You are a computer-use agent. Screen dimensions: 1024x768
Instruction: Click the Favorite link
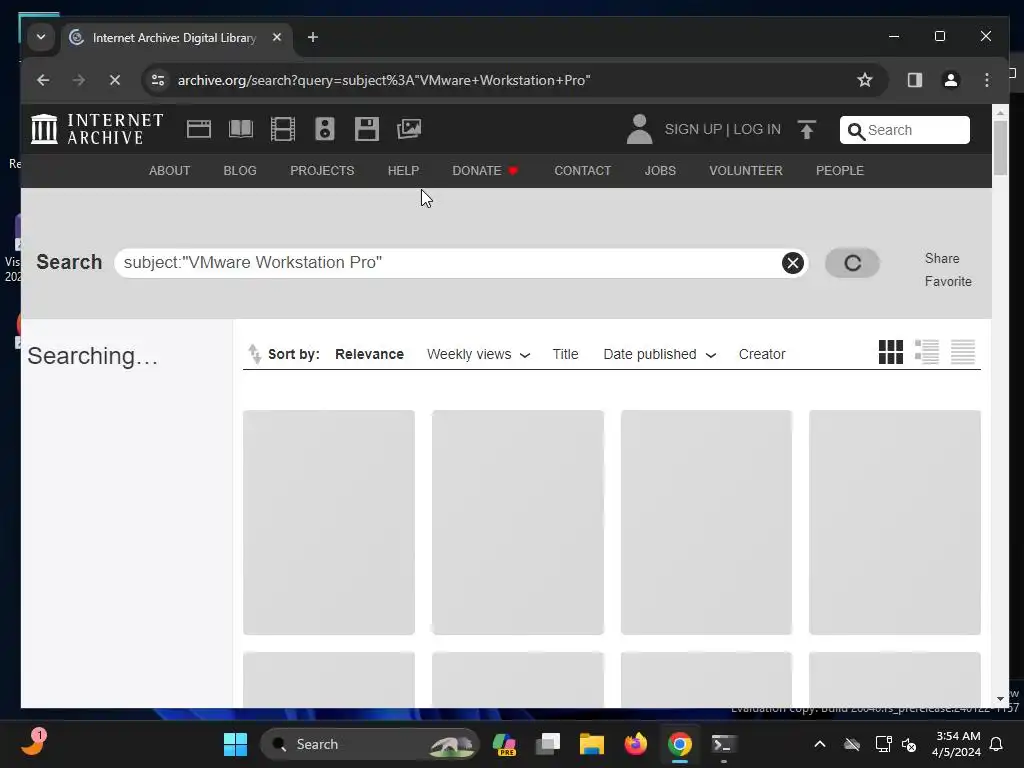948,281
